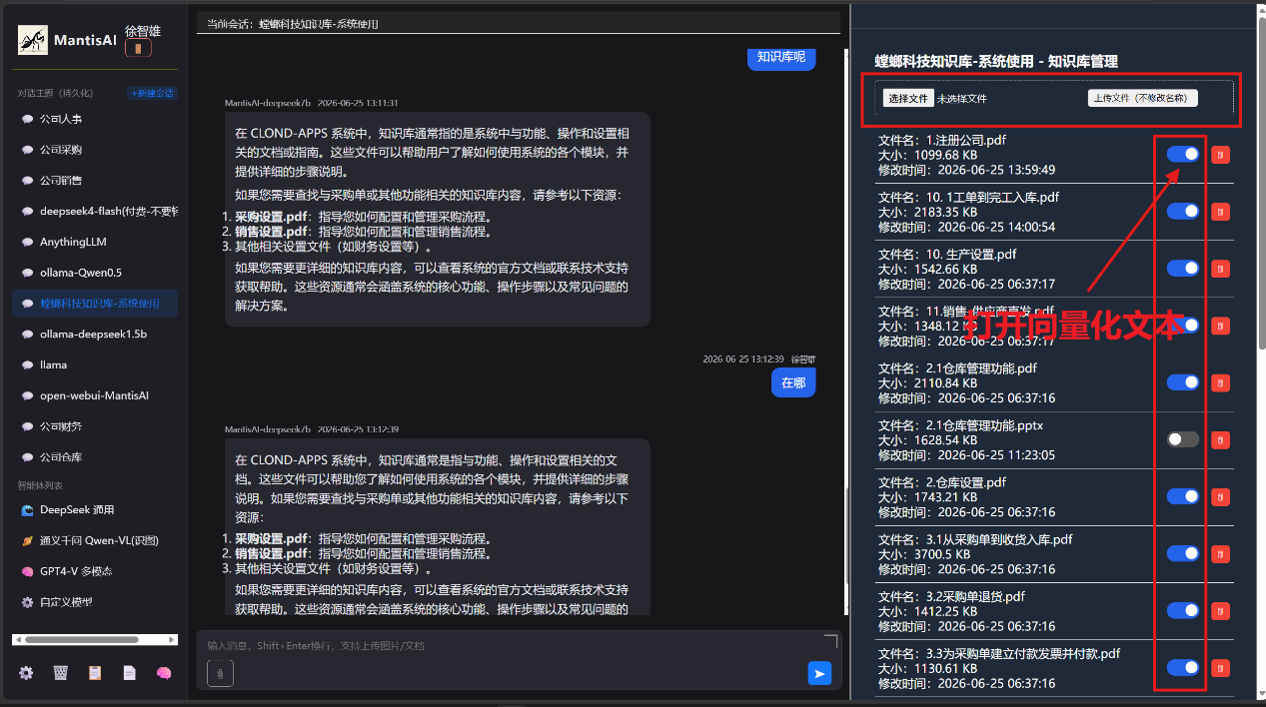
Task: Open the 公司采购 conversation
Action: tap(95, 150)
